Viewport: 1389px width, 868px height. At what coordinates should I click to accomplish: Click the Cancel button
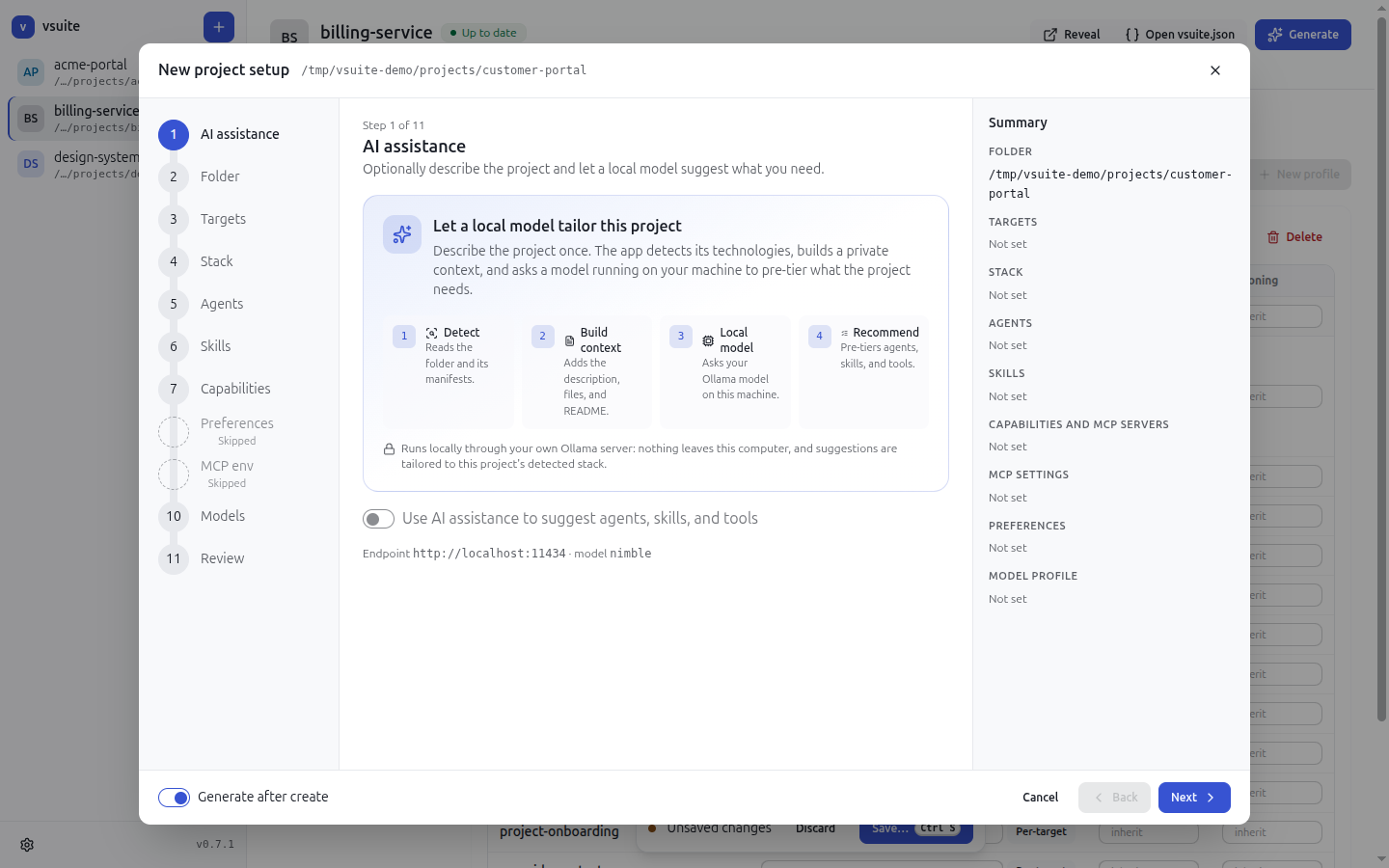coord(1040,798)
